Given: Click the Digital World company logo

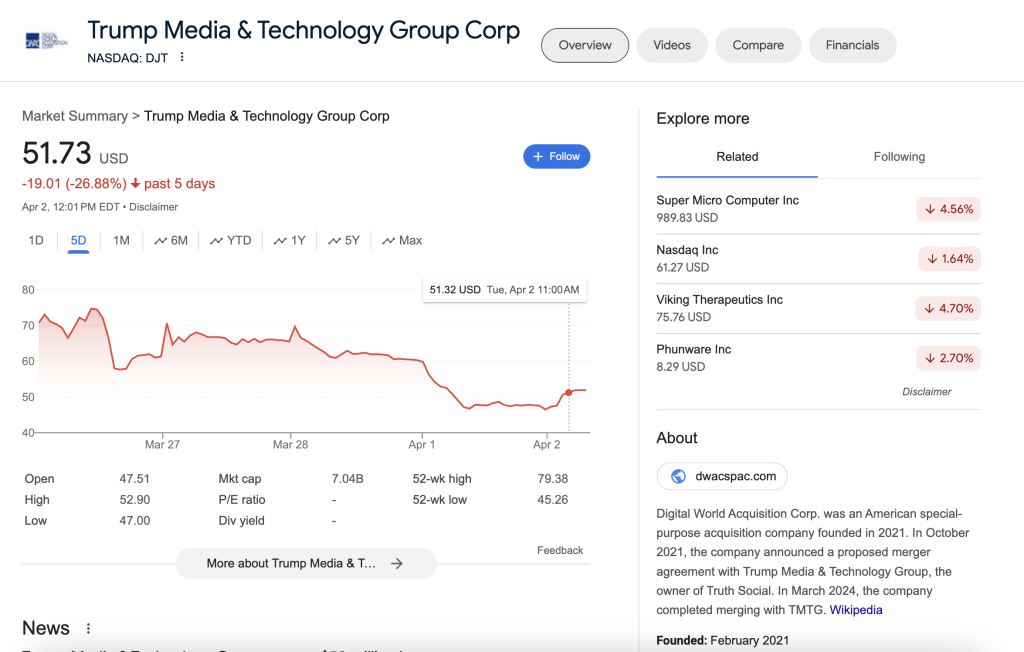Looking at the screenshot, I should [46, 41].
